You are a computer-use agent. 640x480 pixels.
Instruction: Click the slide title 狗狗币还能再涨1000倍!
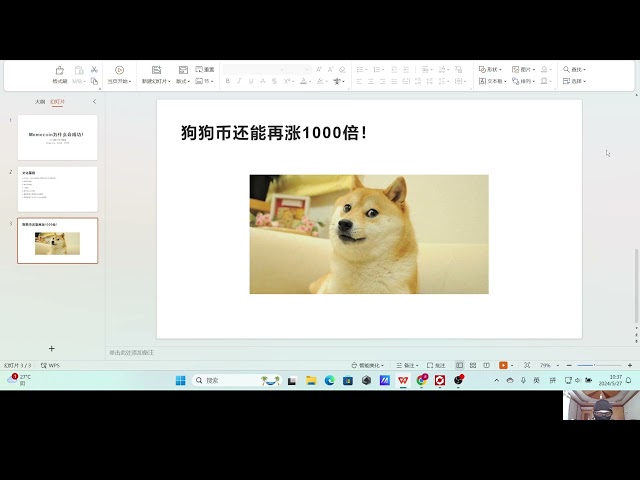(x=274, y=133)
